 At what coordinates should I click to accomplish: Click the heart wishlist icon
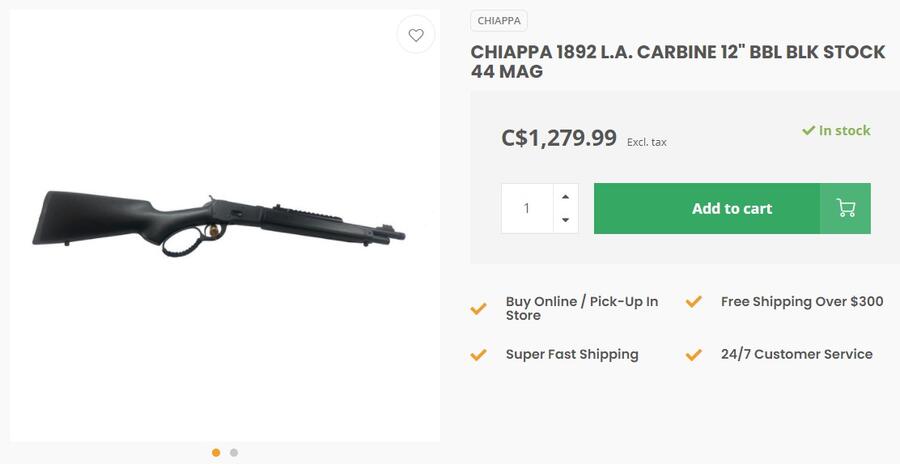(x=416, y=35)
